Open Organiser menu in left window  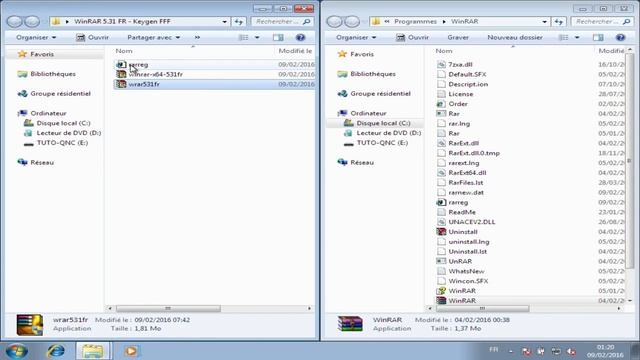coord(36,37)
